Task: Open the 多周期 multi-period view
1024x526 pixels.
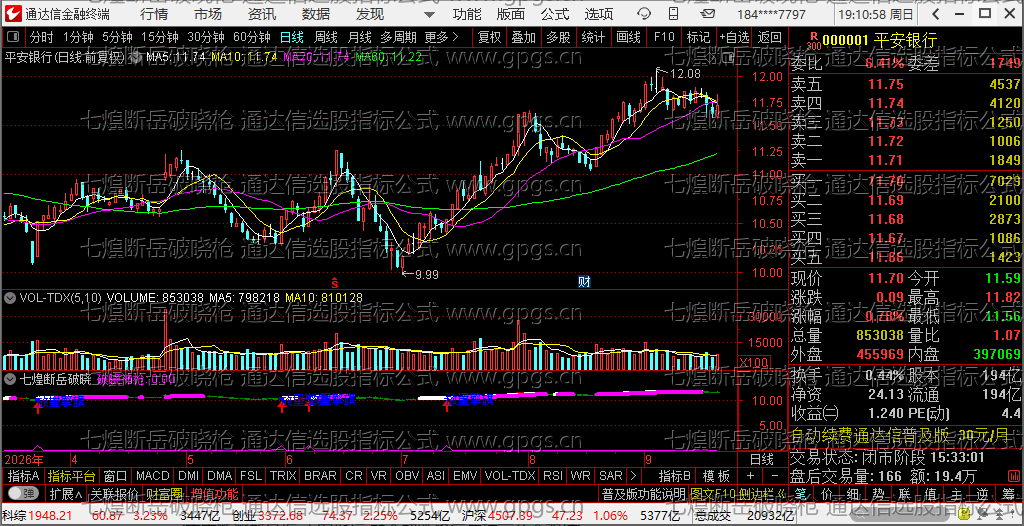Action: [398, 37]
